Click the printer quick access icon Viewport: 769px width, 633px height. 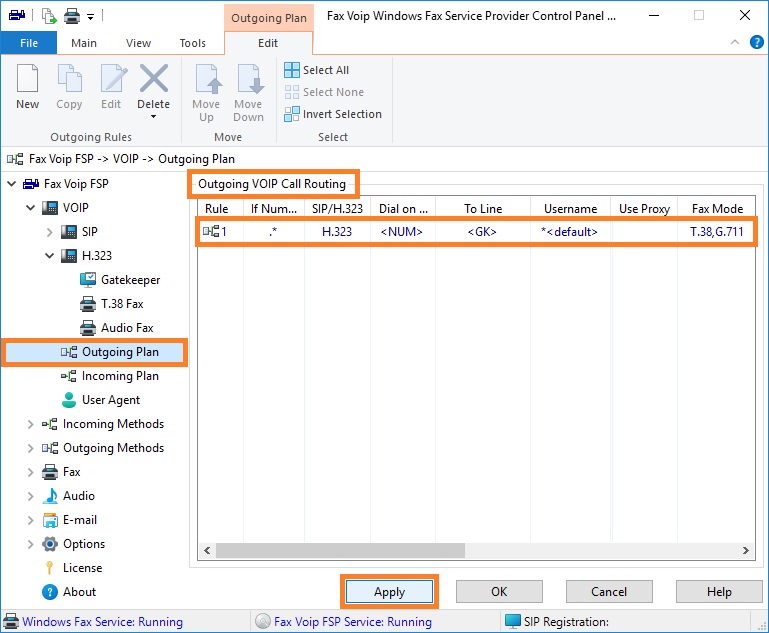[x=72, y=16]
